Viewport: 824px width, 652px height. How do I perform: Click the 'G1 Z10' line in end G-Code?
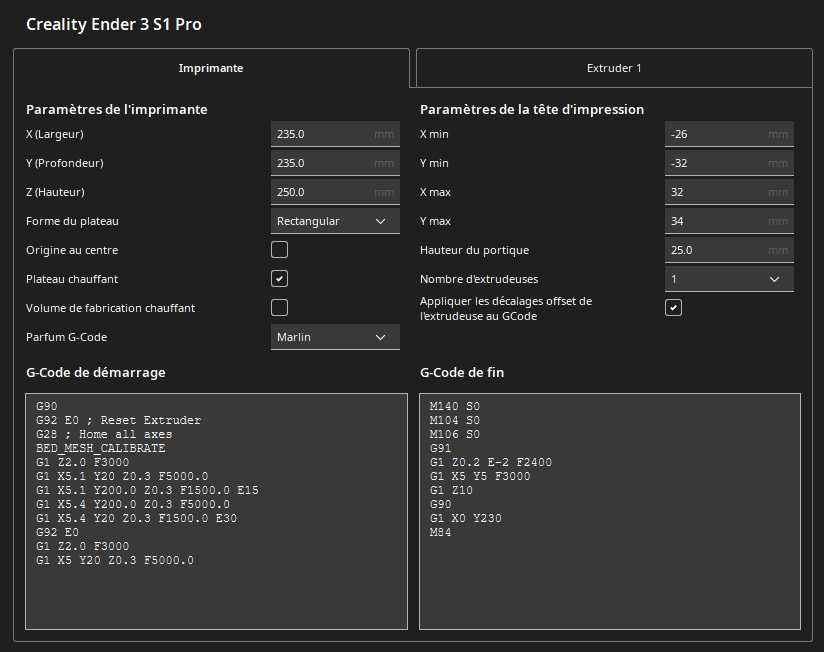point(451,490)
